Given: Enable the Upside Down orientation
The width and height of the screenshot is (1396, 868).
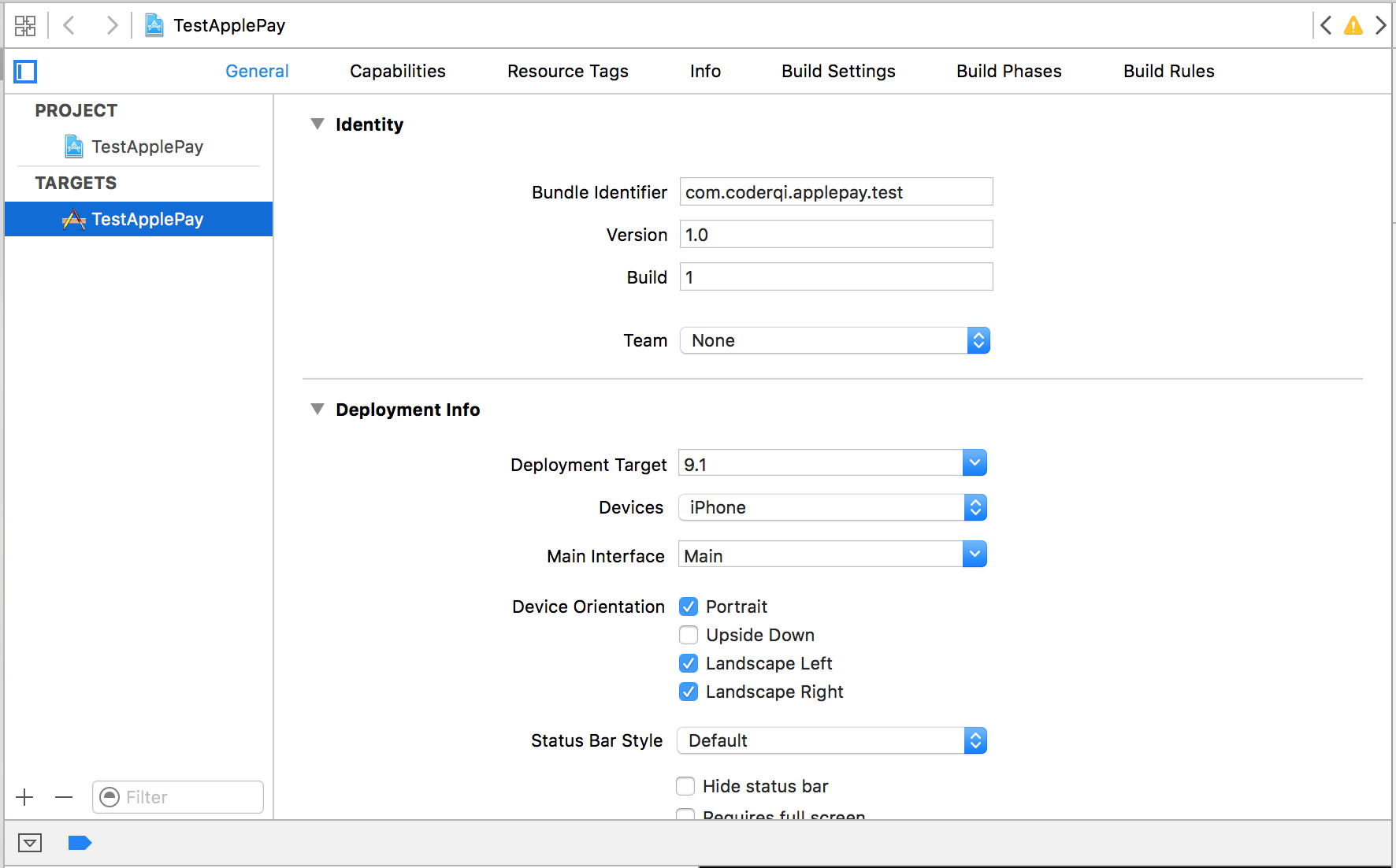Looking at the screenshot, I should click(688, 635).
